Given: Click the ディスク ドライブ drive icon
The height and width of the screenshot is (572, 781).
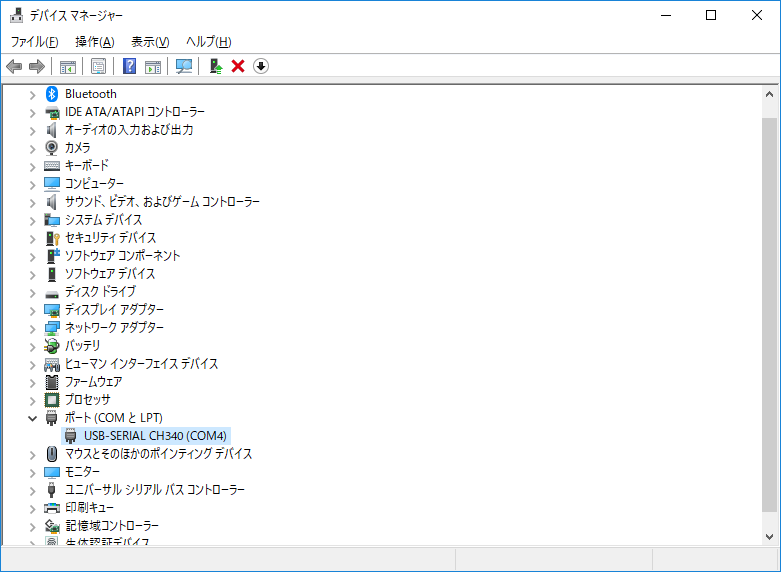Looking at the screenshot, I should 52,294.
